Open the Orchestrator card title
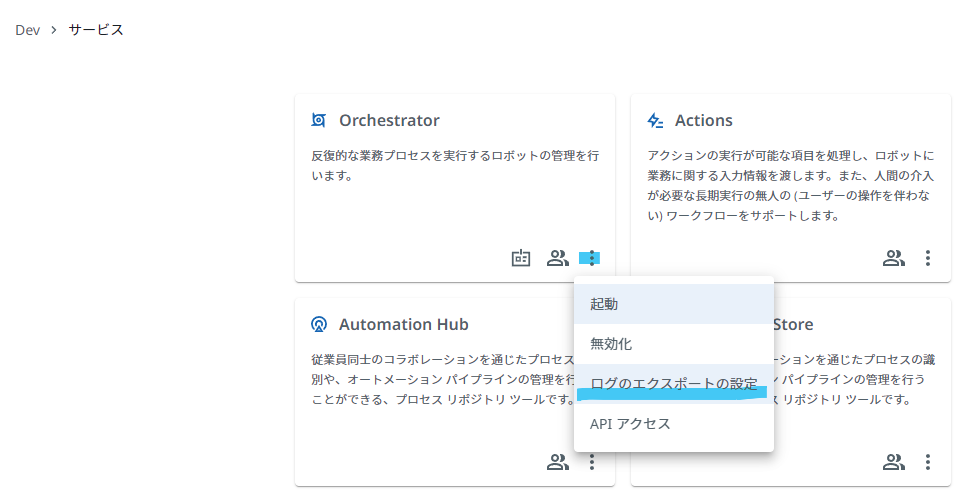The height and width of the screenshot is (490, 962). tap(389, 120)
